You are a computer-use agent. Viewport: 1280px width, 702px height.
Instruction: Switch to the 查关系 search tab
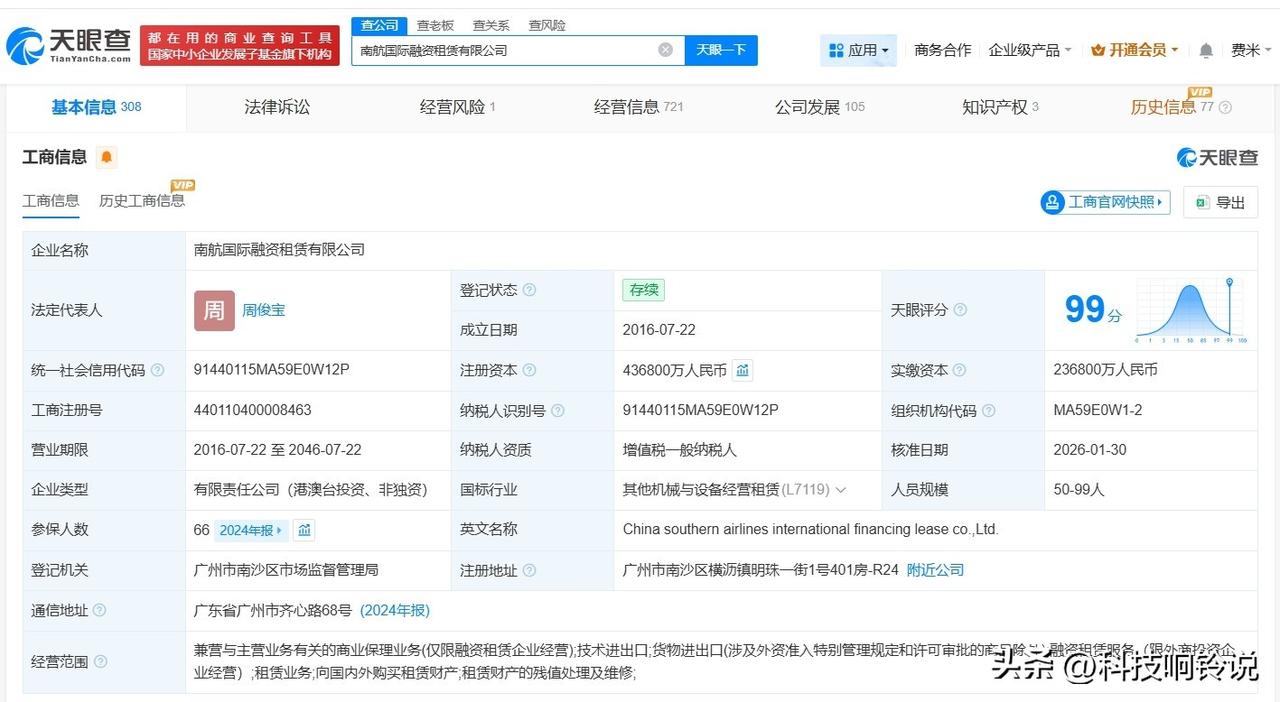pyautogui.click(x=491, y=25)
